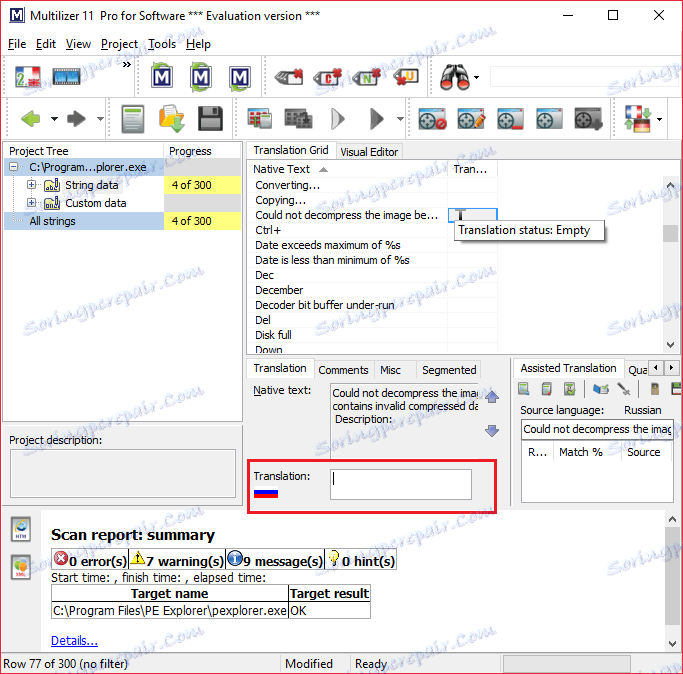The width and height of the screenshot is (683, 674).
Task: Click the third blue M toolbar icon
Action: pyautogui.click(x=240, y=78)
